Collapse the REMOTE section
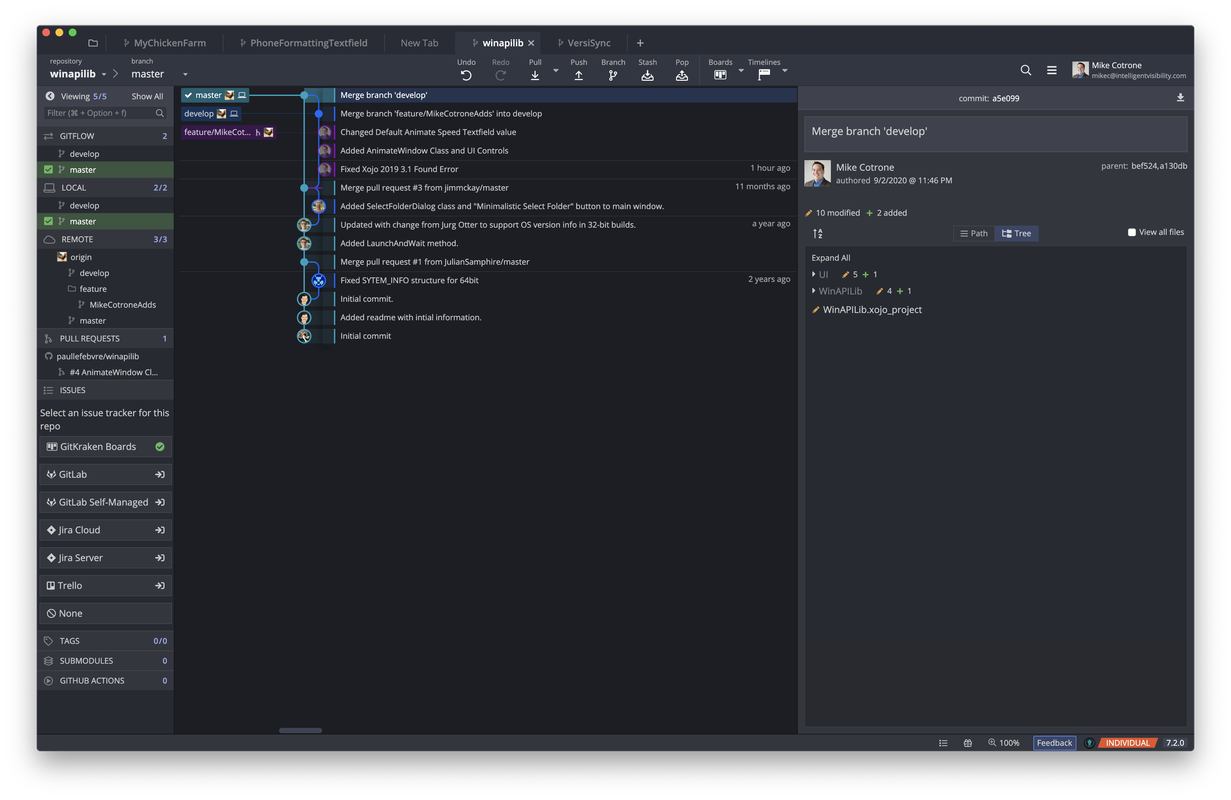The image size is (1231, 800). point(106,239)
